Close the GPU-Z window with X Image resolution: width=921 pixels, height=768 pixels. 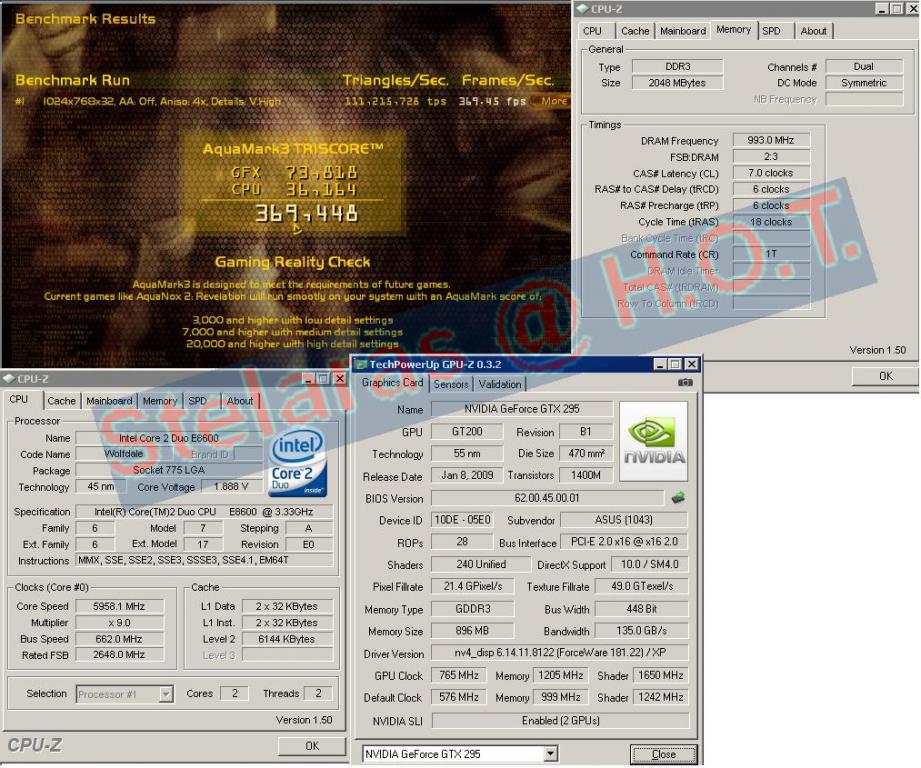click(692, 364)
